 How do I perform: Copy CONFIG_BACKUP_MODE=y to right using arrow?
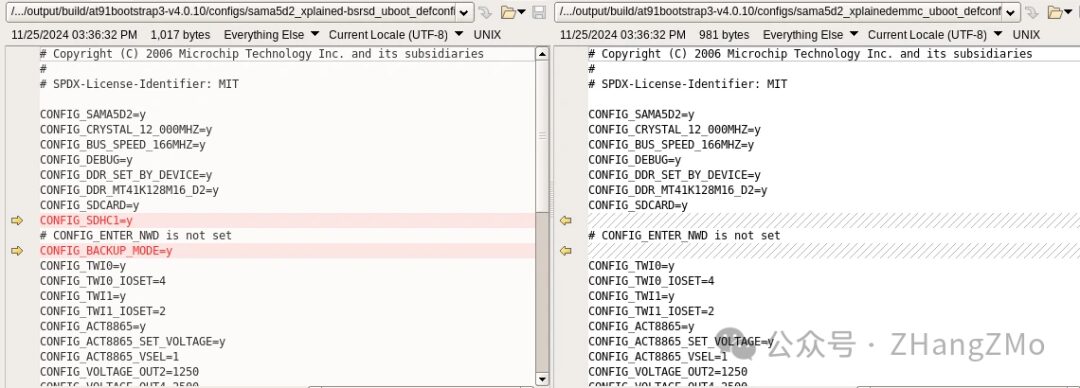coord(17,251)
